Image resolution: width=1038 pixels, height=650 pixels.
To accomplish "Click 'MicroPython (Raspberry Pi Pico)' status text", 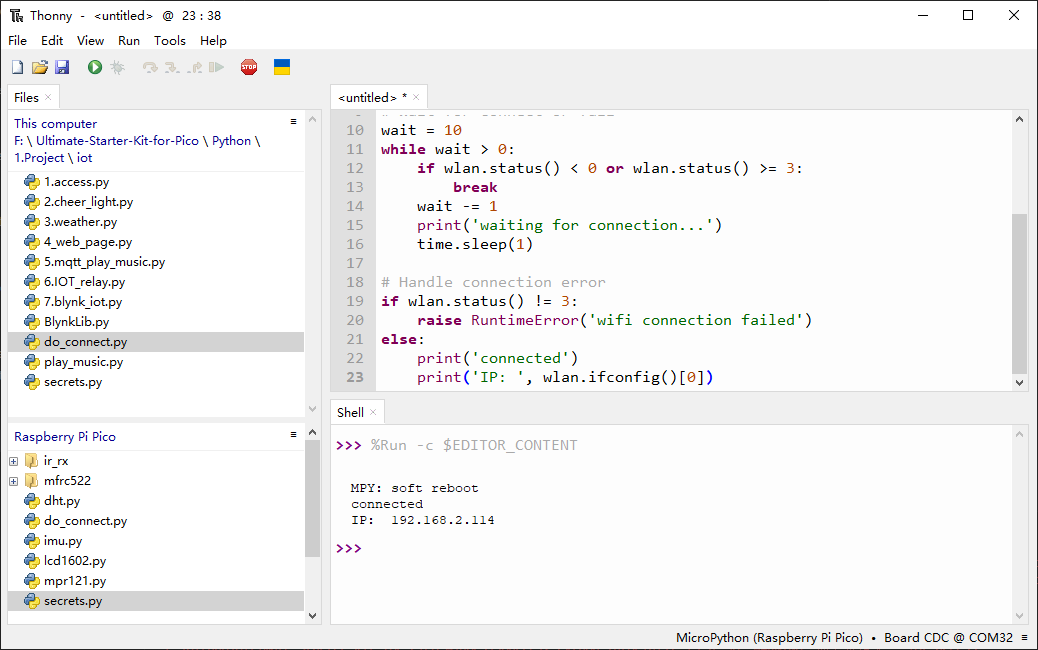I will [x=769, y=637].
